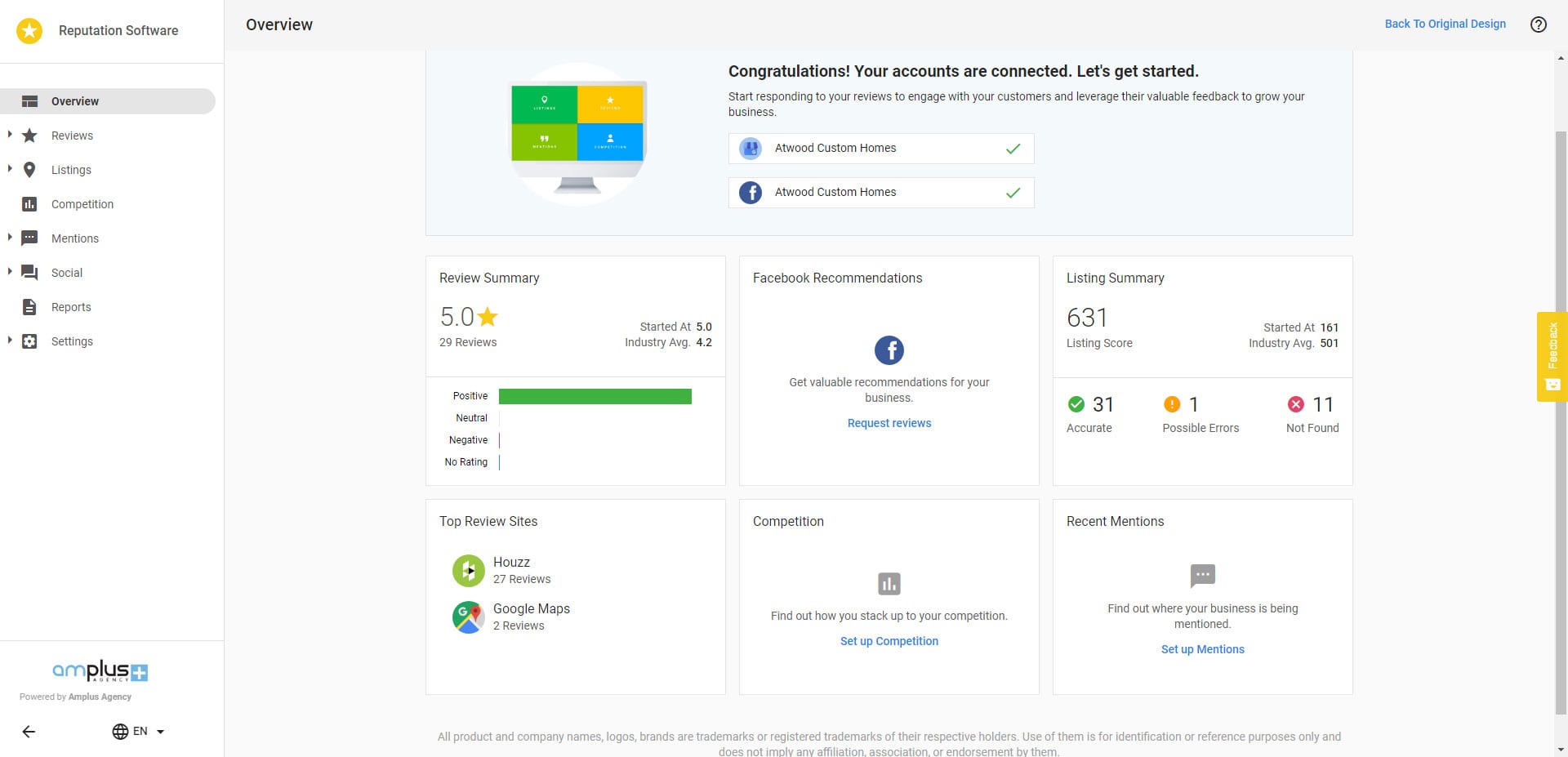Viewport: 1568px width, 757px height.
Task: Click the green checkmark for Facebook Atwood account
Action: point(1013,193)
